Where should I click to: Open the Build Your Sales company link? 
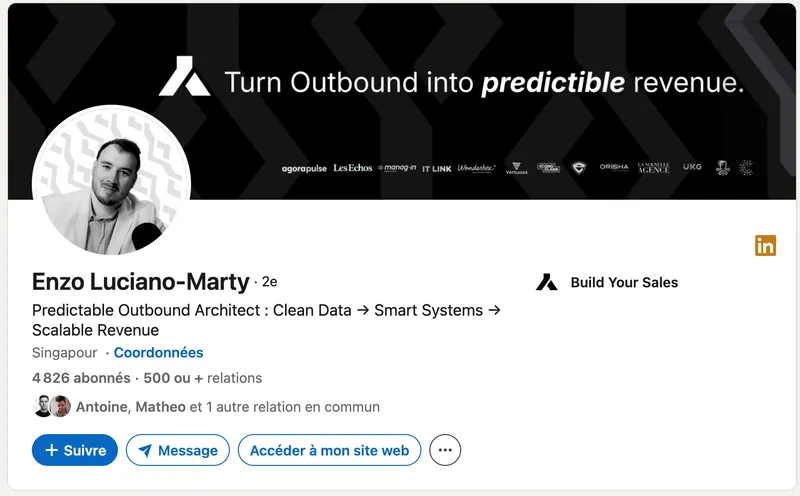(623, 282)
